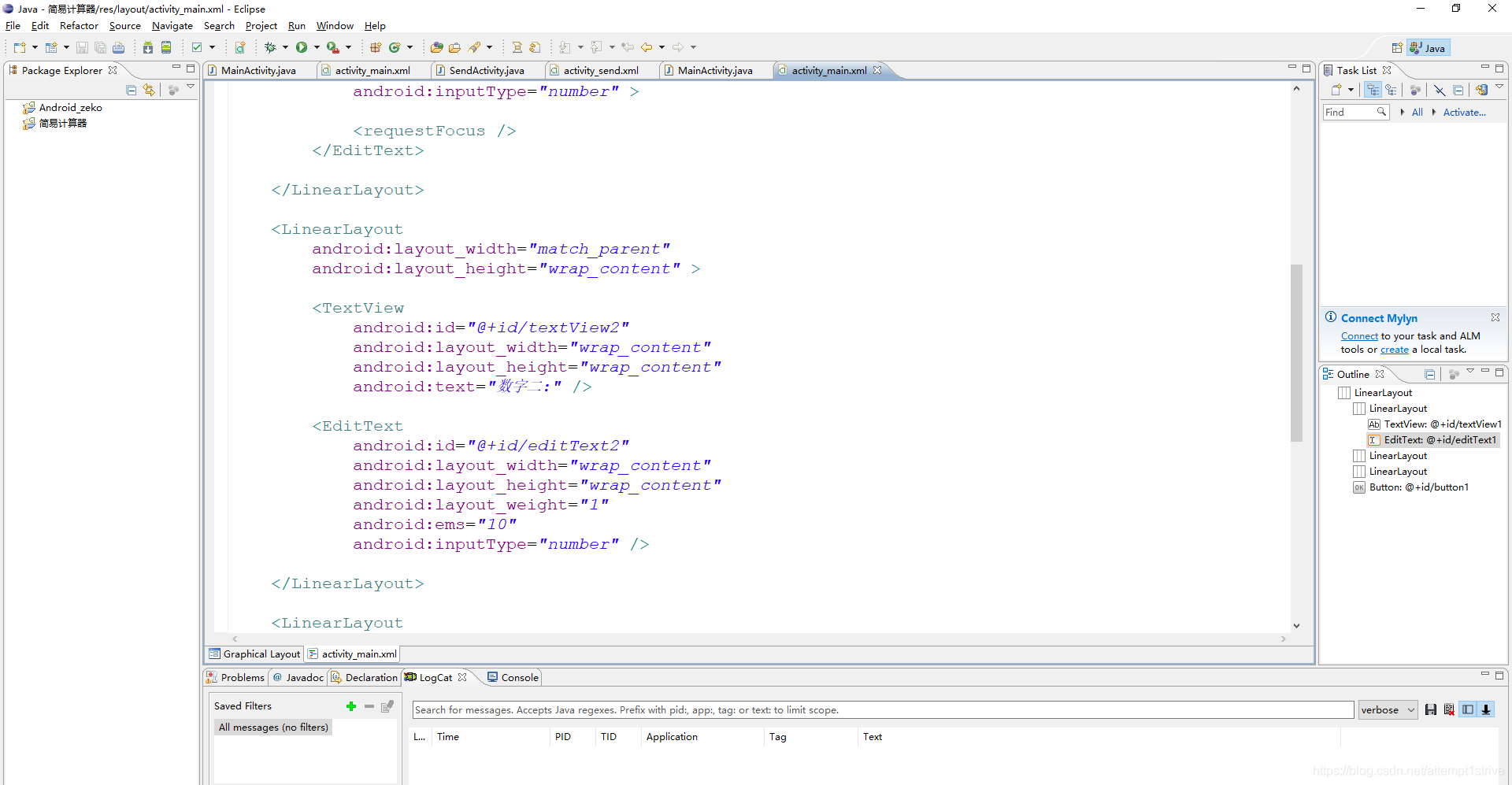Toggle Focus on Active Task in Outline
The width and height of the screenshot is (1512, 785).
pyautogui.click(x=1454, y=374)
